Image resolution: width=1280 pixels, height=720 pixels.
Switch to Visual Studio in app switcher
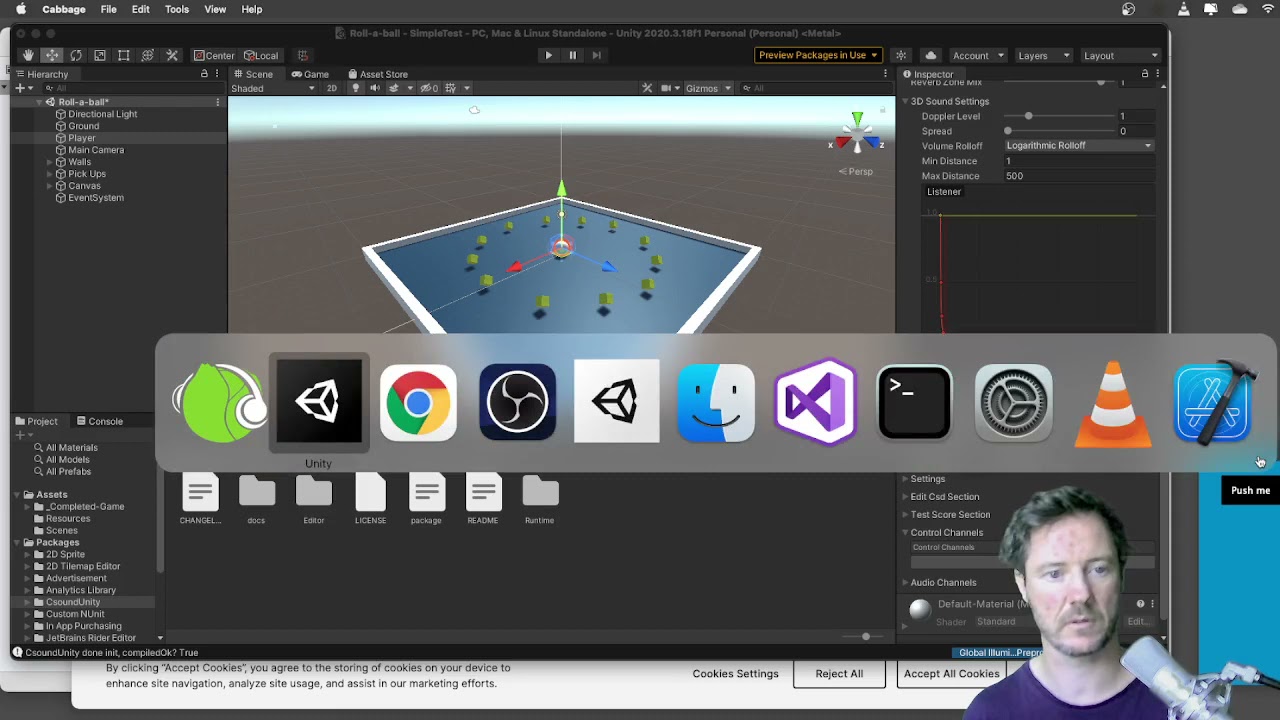(x=815, y=403)
